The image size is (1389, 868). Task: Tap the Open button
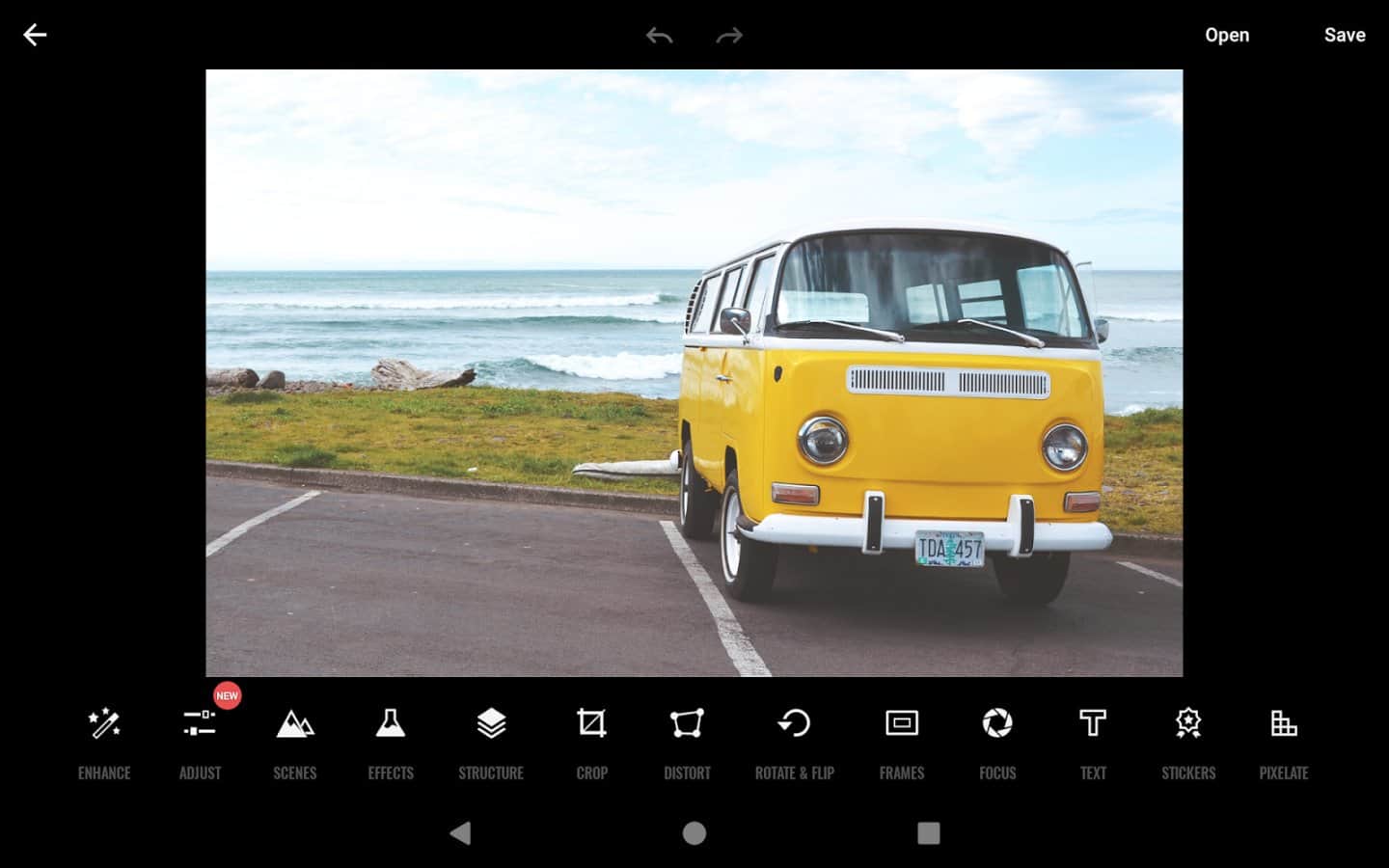coord(1227,36)
